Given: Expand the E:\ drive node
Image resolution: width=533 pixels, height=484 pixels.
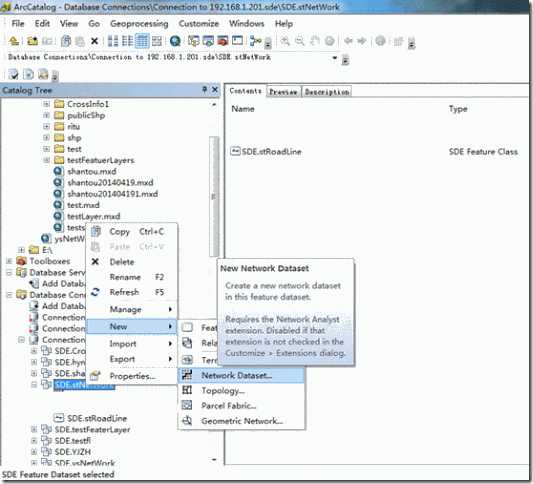Looking at the screenshot, I should tap(21, 250).
